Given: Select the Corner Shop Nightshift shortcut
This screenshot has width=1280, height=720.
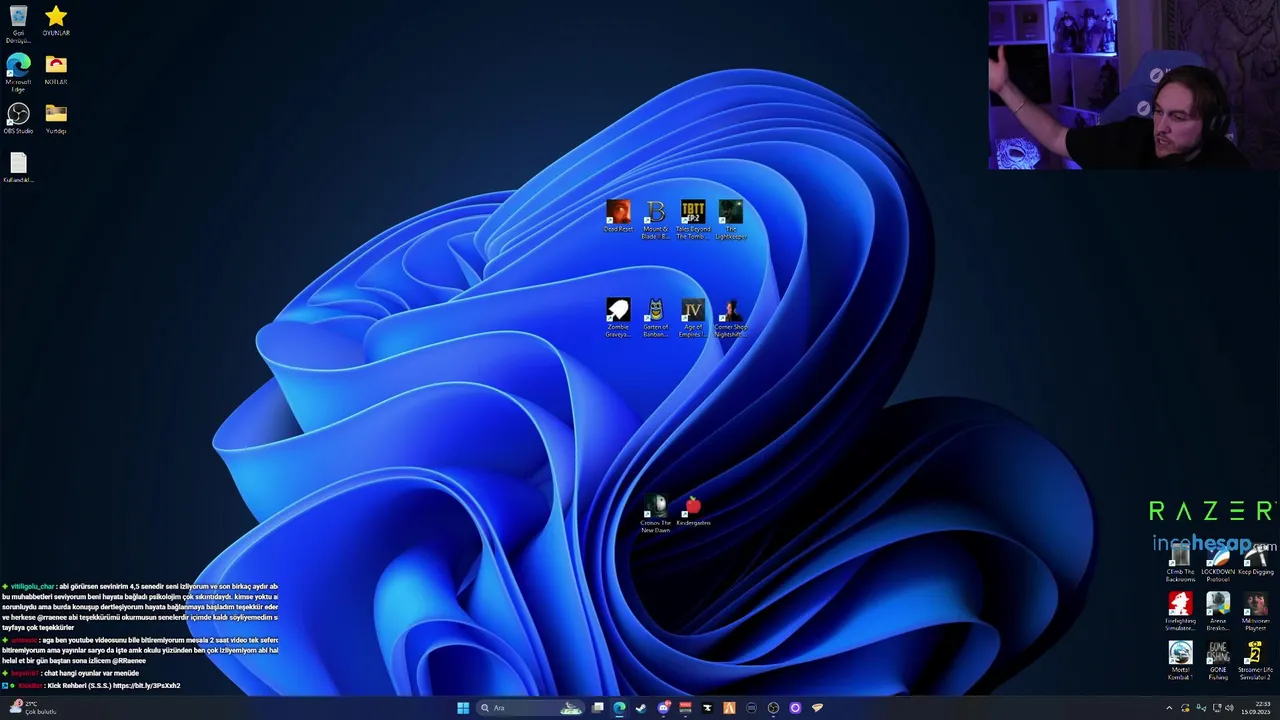Looking at the screenshot, I should pyautogui.click(x=730, y=317).
